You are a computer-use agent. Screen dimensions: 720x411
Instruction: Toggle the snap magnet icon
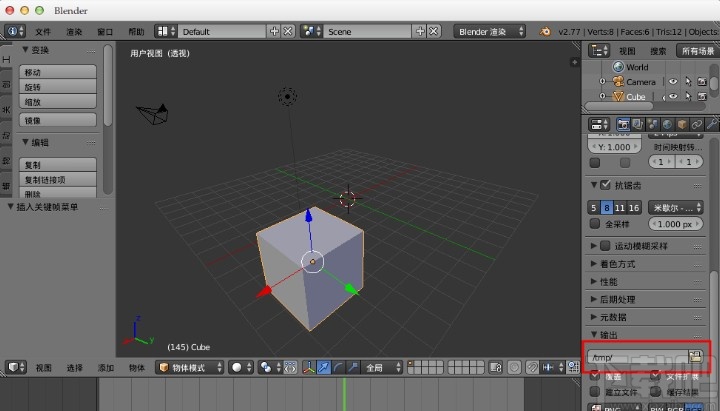coord(533,367)
